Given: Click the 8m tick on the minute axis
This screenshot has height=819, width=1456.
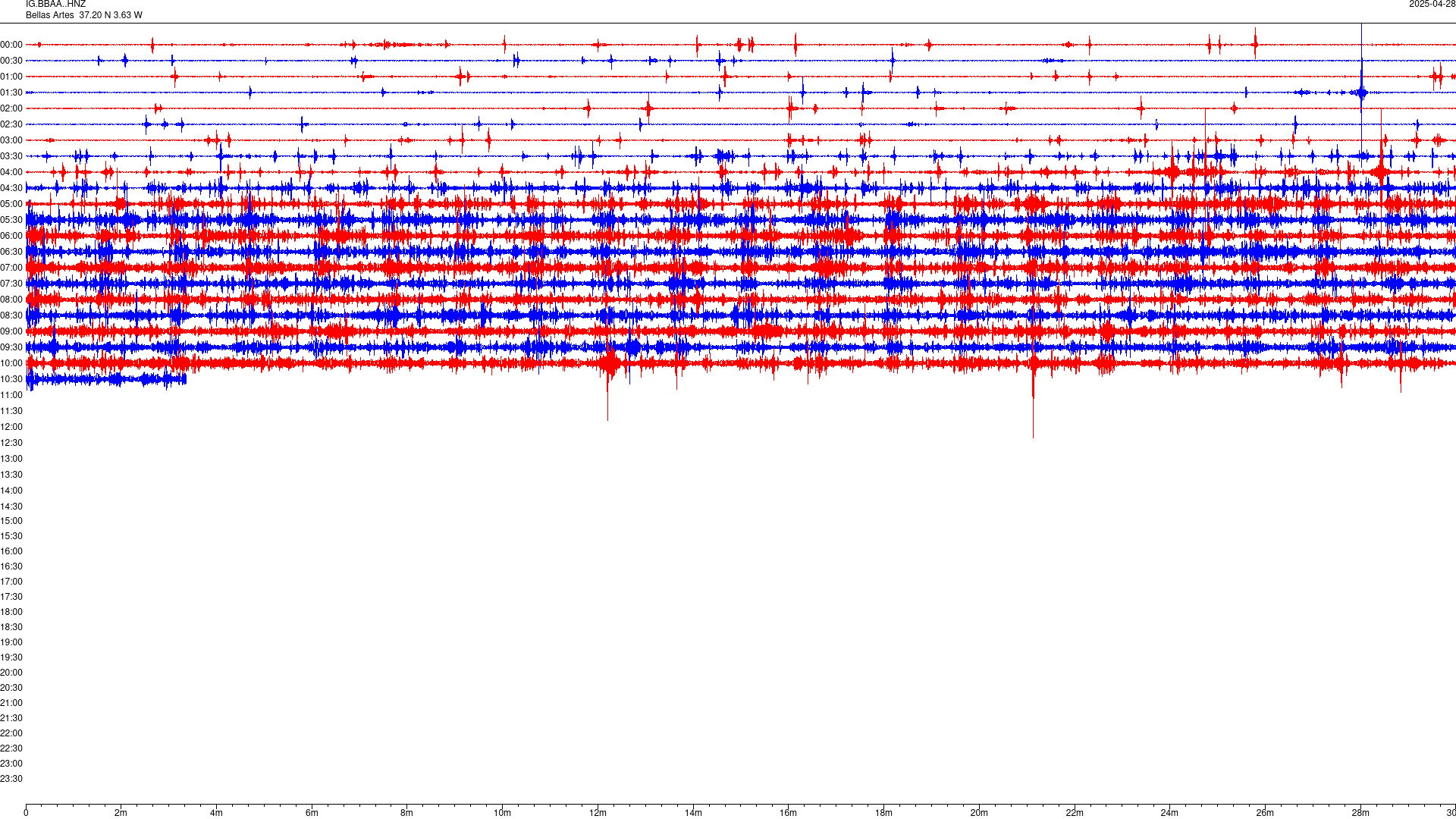Looking at the screenshot, I should [407, 813].
